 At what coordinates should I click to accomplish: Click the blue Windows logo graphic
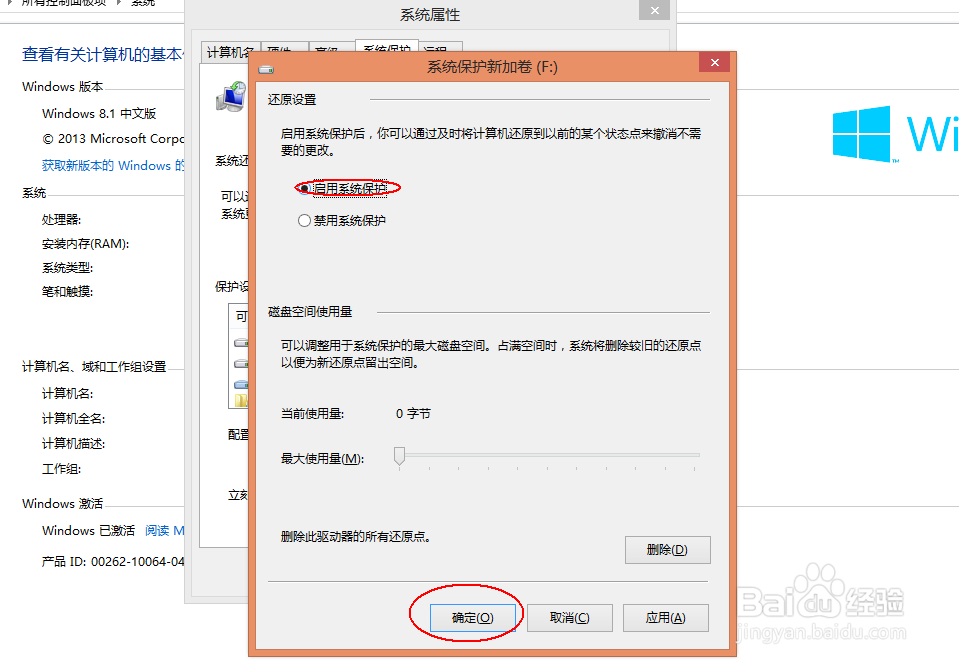860,133
